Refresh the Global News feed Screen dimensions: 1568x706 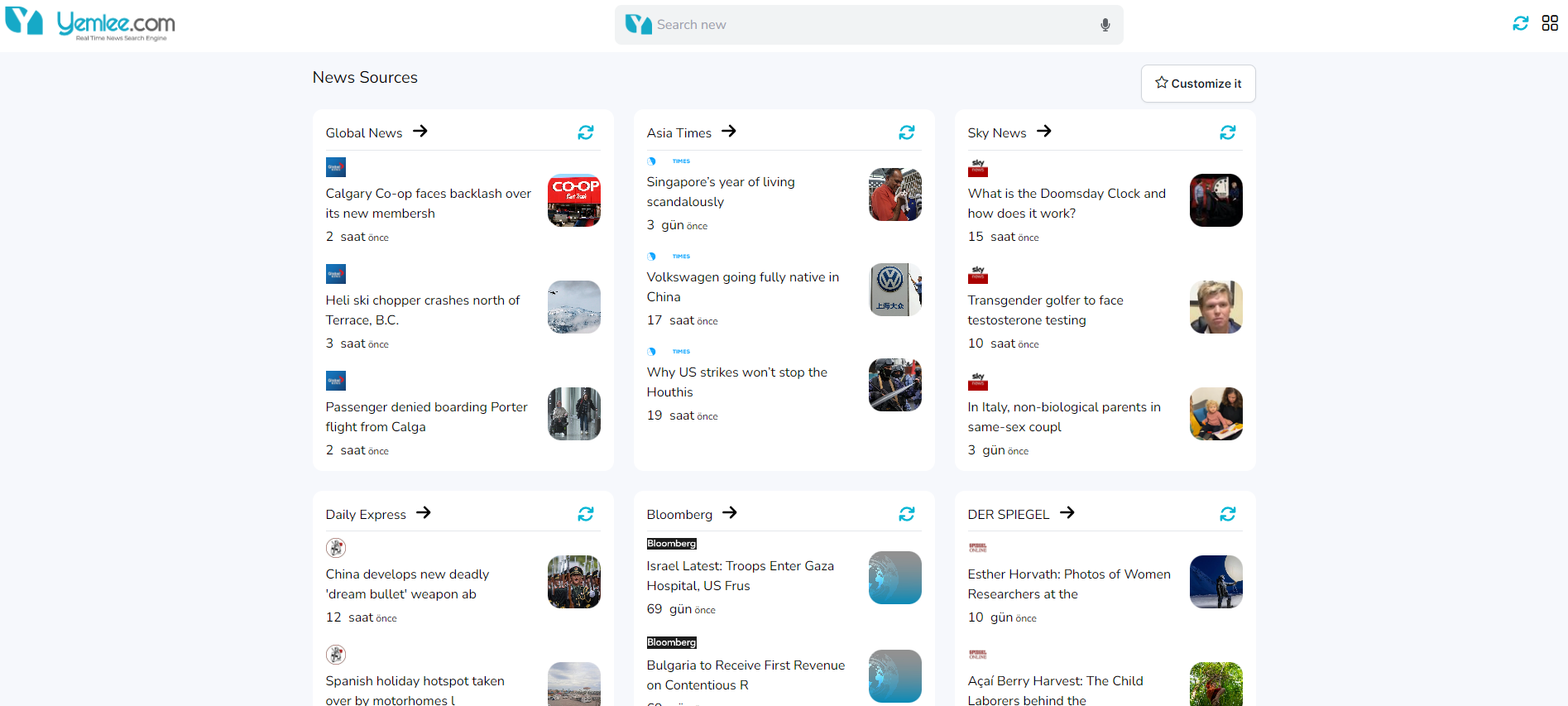click(x=586, y=132)
